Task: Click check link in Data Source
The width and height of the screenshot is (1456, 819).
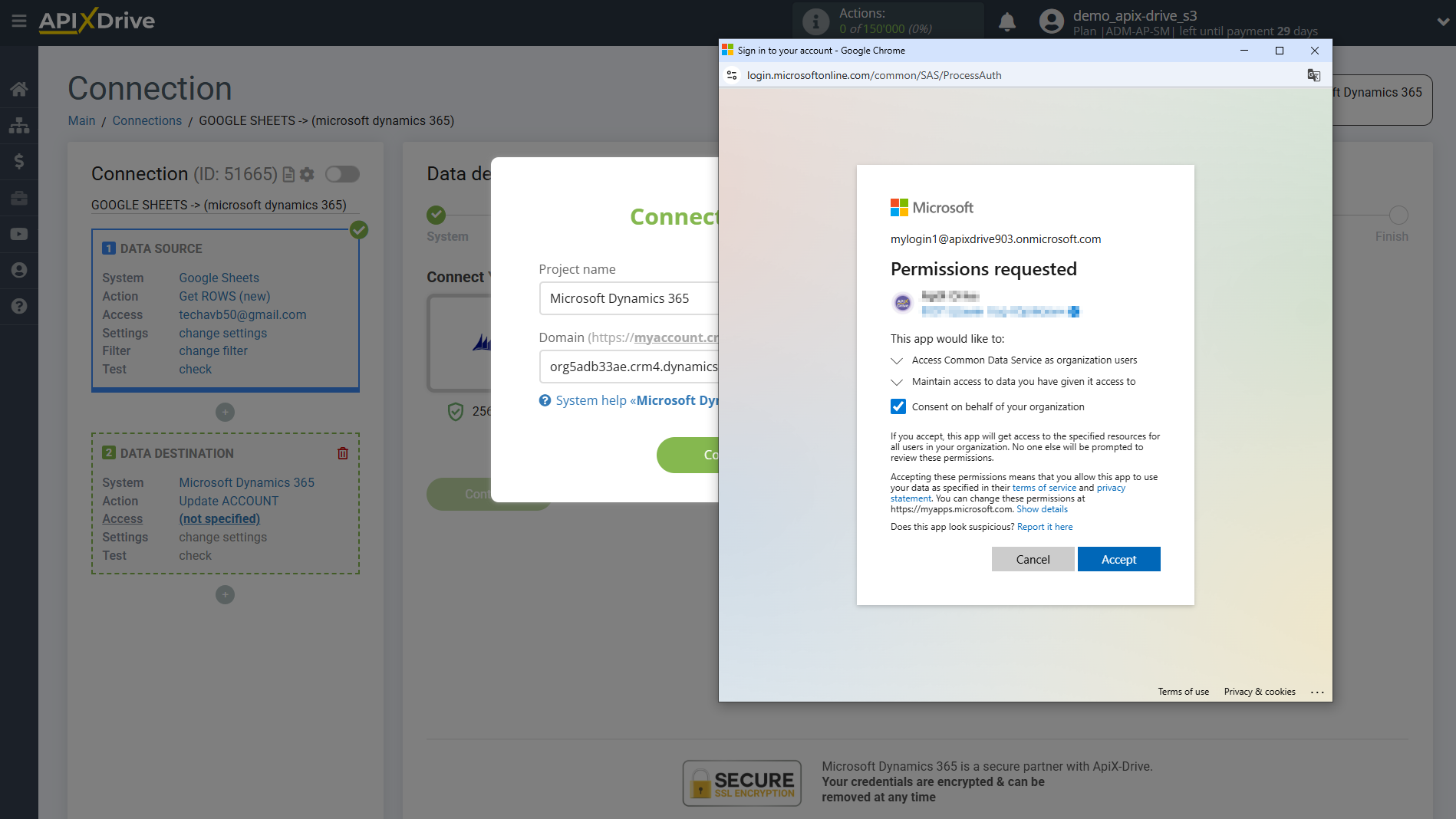Action: click(195, 369)
